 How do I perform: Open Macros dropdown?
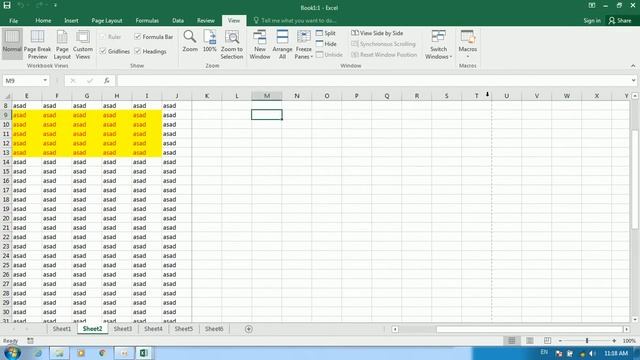(x=468, y=44)
